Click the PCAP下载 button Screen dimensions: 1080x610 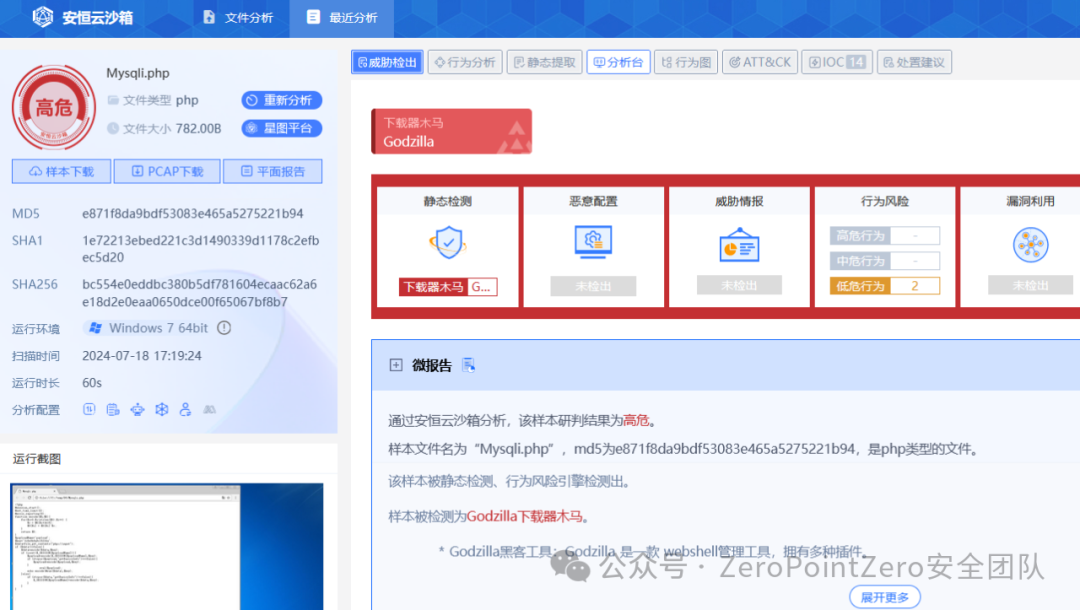coord(167,171)
